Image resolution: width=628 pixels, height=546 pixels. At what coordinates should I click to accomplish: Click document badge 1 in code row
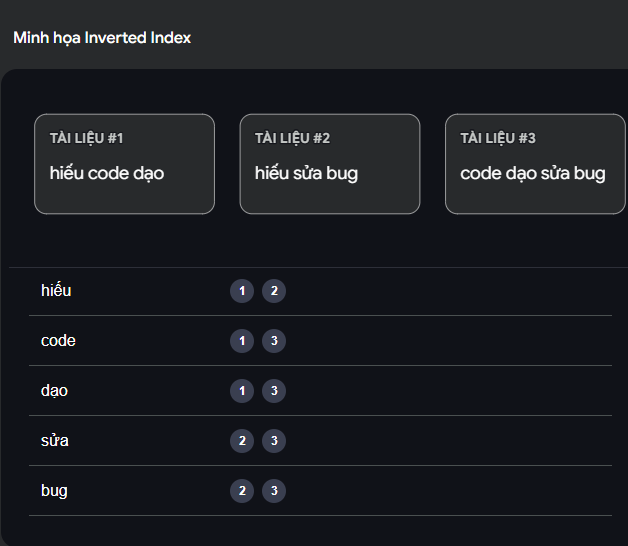coord(242,341)
